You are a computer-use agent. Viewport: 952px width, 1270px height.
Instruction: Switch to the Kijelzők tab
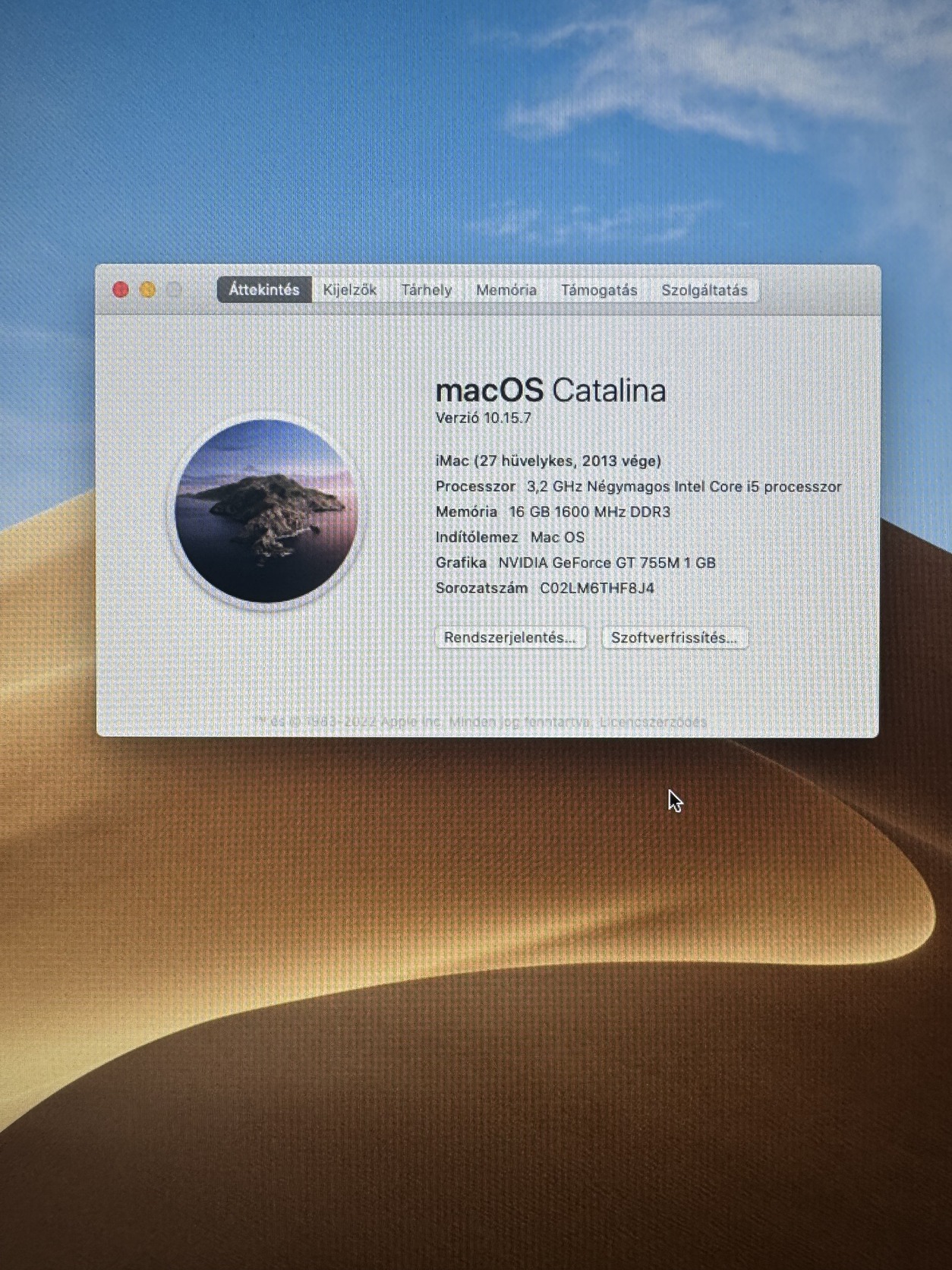coord(350,289)
